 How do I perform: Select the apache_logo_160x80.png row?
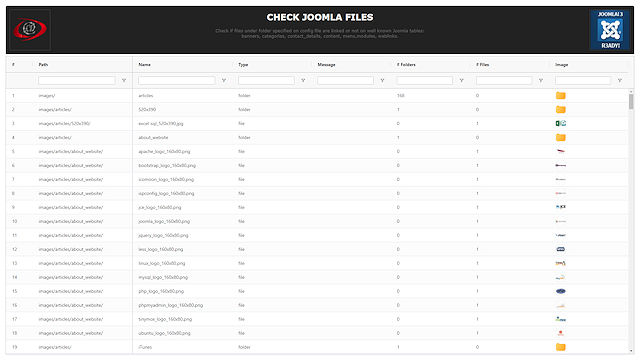318,151
